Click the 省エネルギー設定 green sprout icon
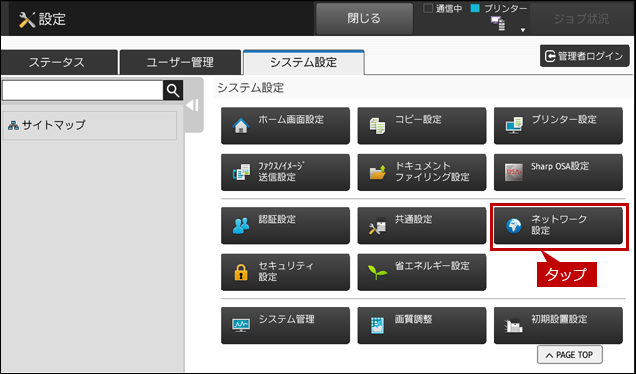Screen dimensions: 636x374 coord(377,272)
